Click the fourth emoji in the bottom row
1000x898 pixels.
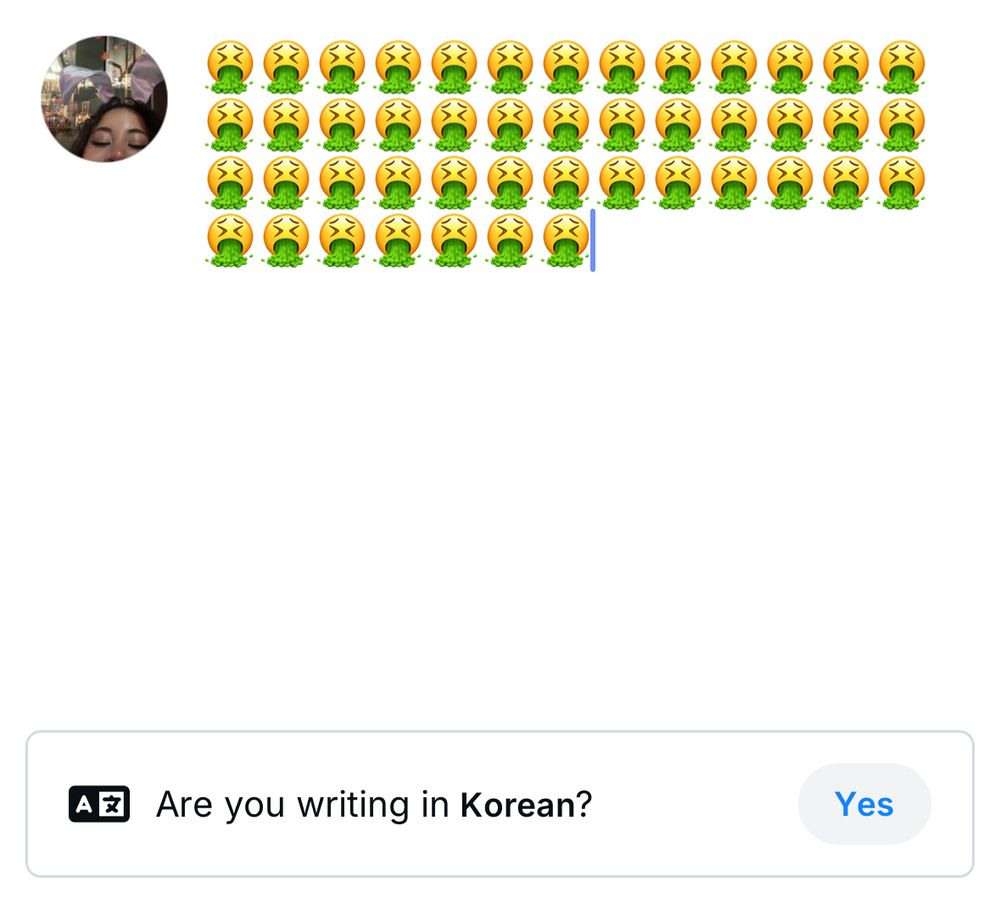click(398, 240)
